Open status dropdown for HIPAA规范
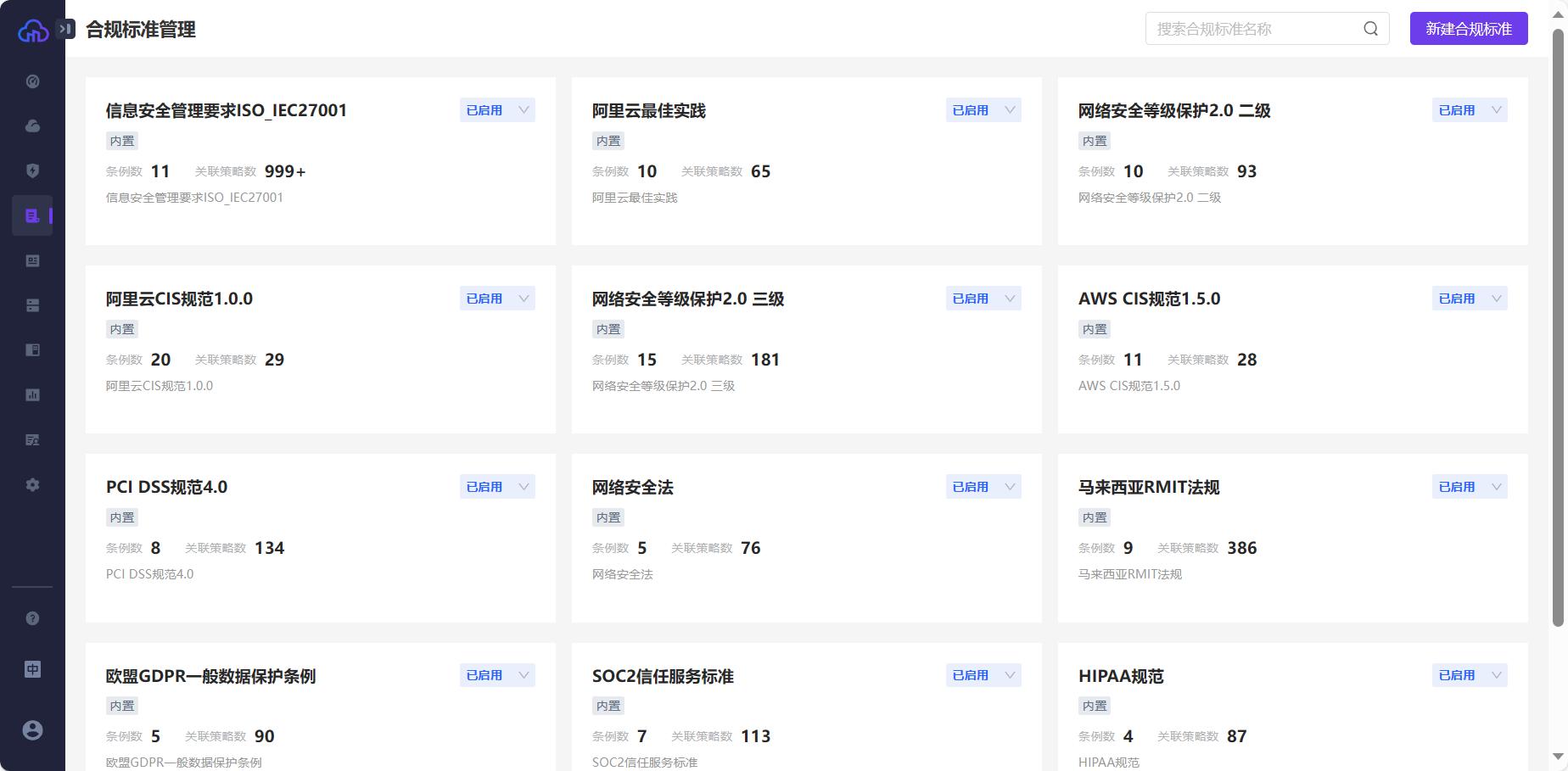This screenshot has height=771, width=1568. [x=1470, y=675]
